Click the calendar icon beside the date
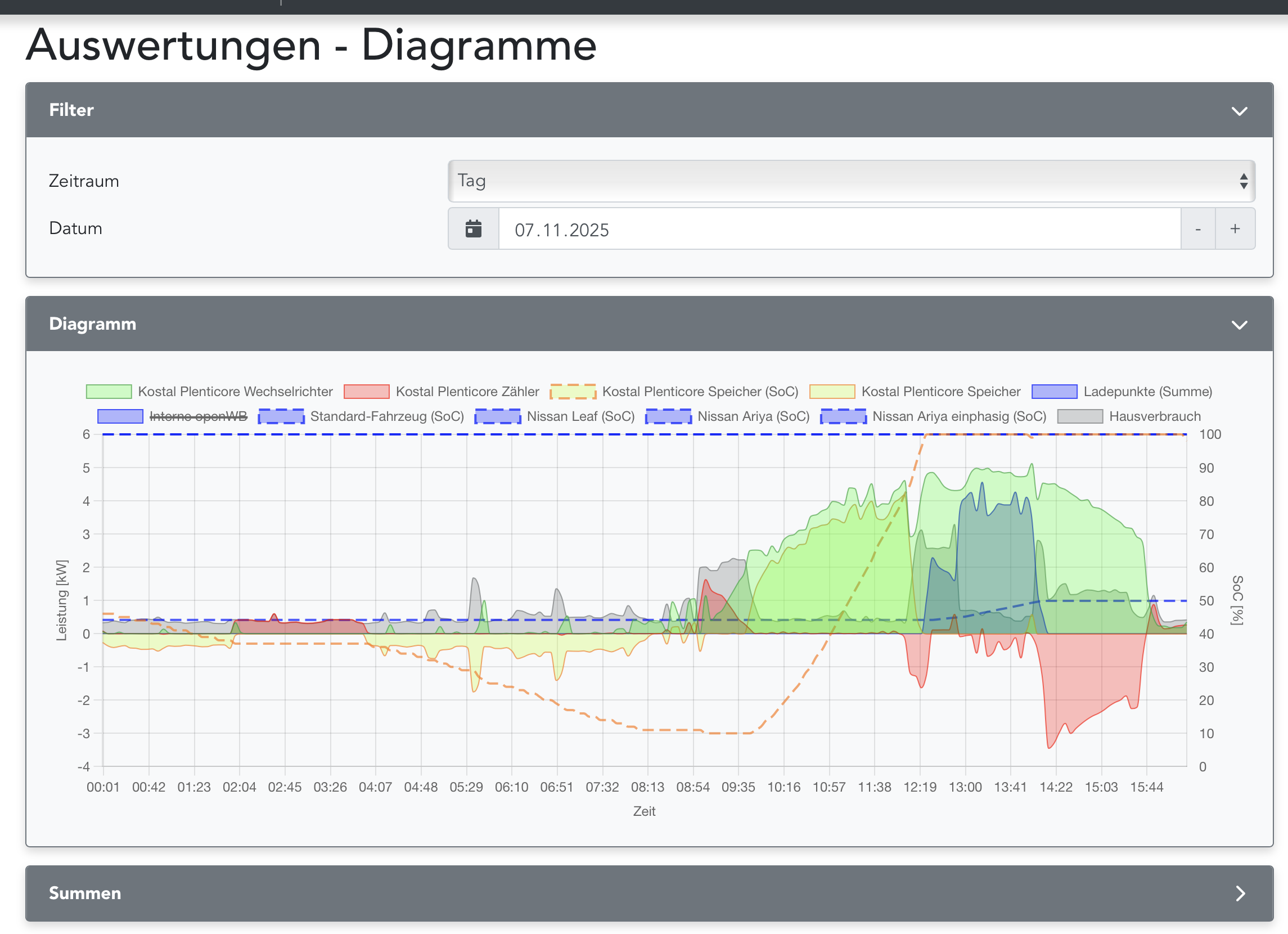The image size is (1288, 934). click(x=473, y=229)
